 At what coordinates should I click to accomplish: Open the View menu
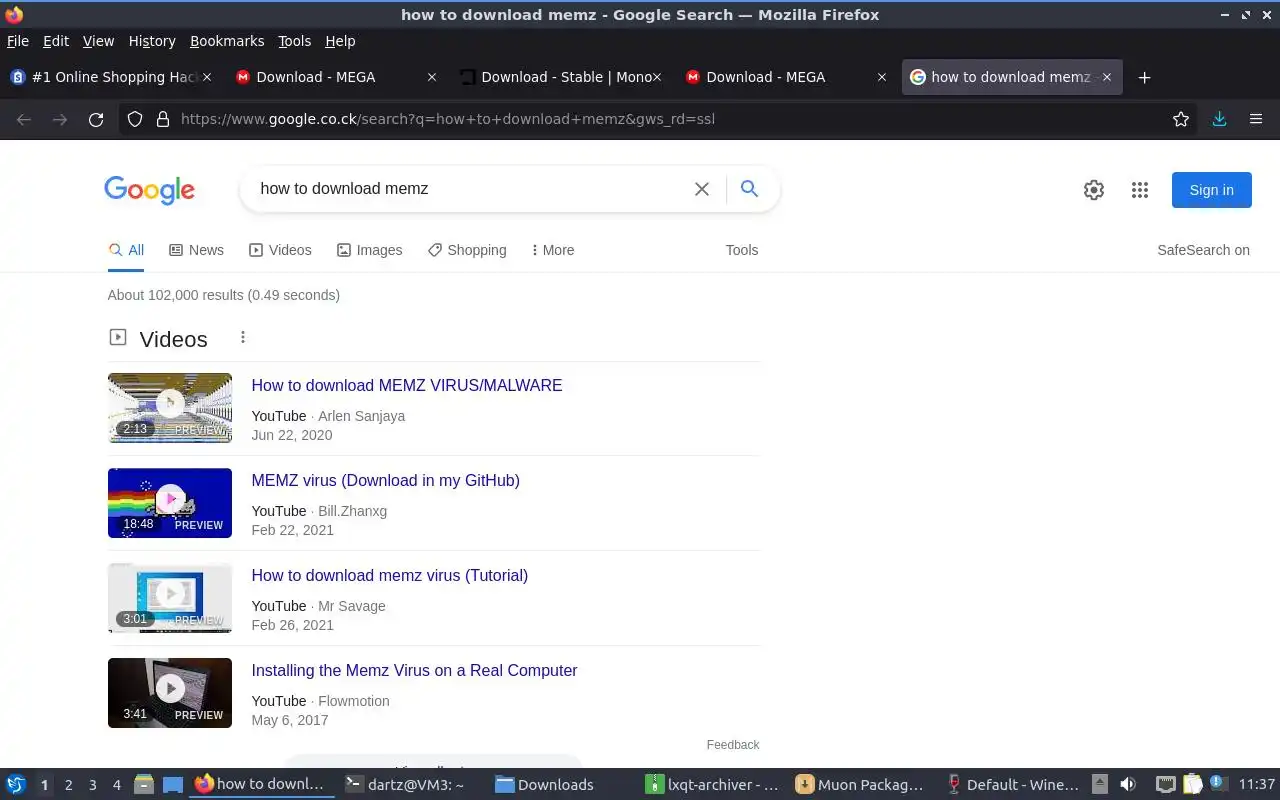coord(98,41)
